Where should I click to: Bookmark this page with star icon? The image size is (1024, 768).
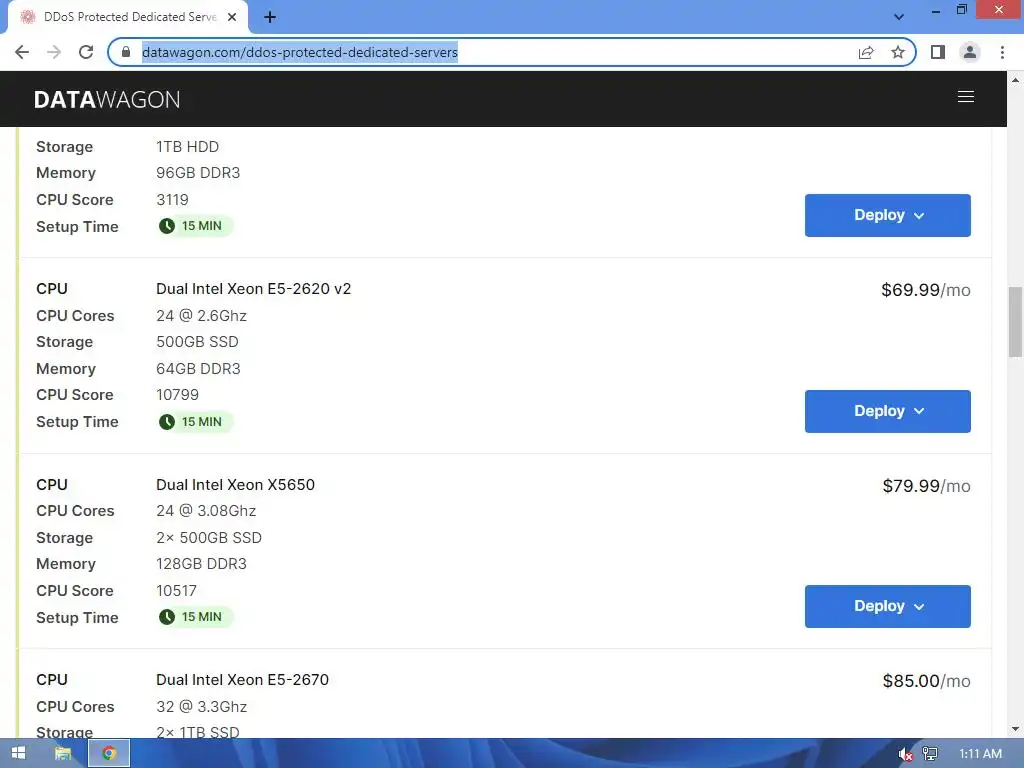tap(898, 52)
